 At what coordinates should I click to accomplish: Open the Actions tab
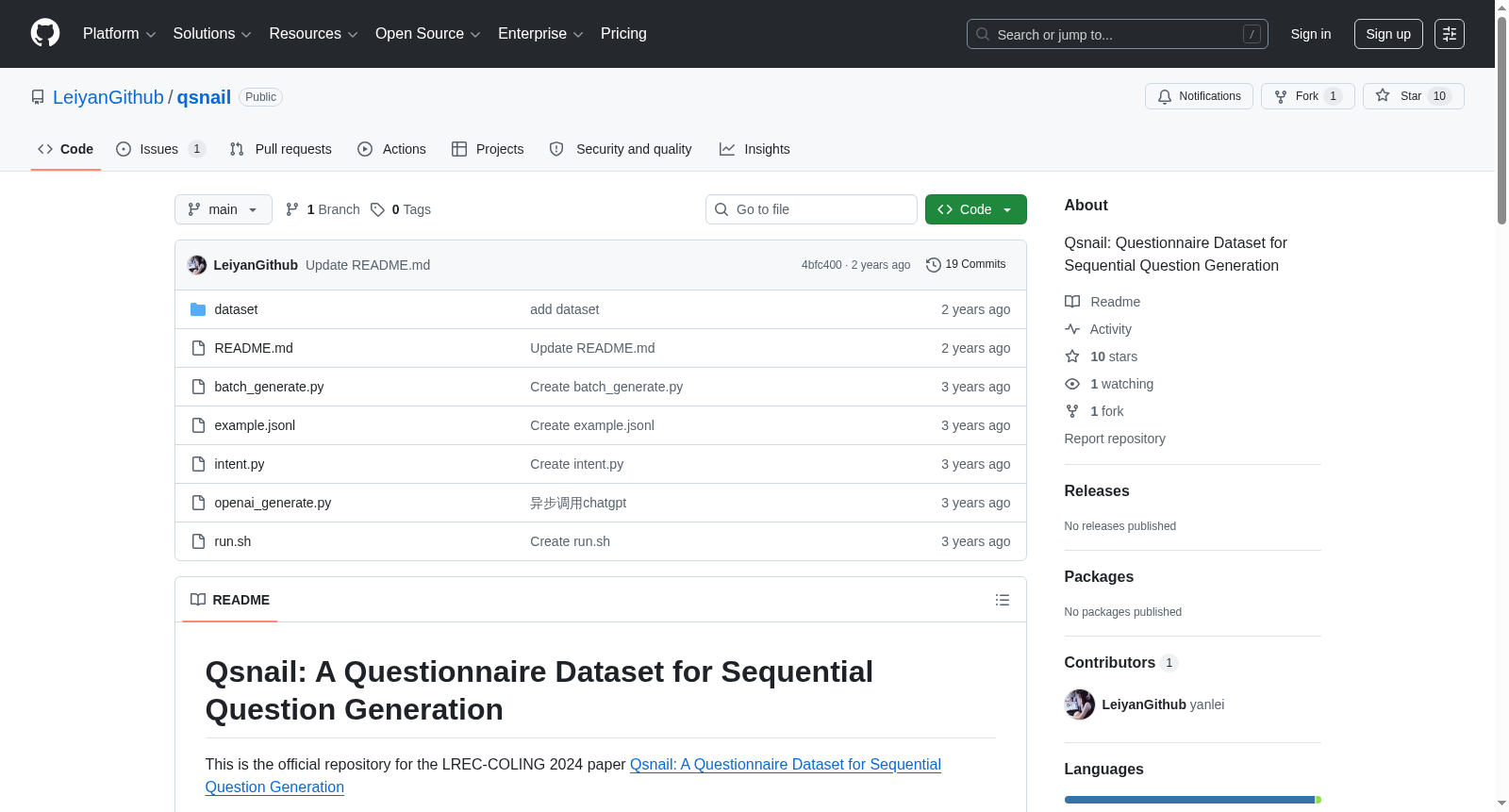[391, 149]
